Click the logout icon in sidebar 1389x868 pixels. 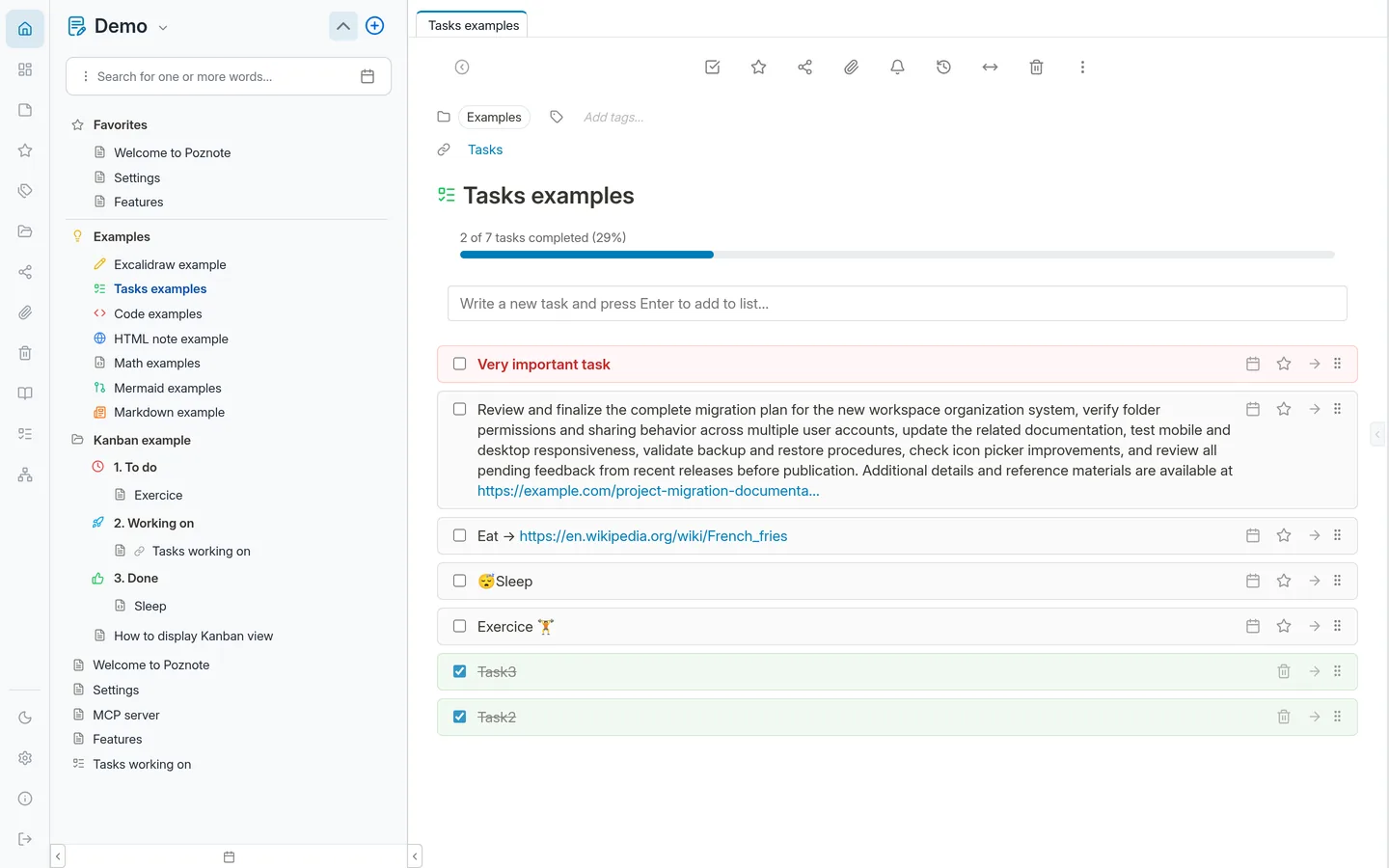(25, 839)
